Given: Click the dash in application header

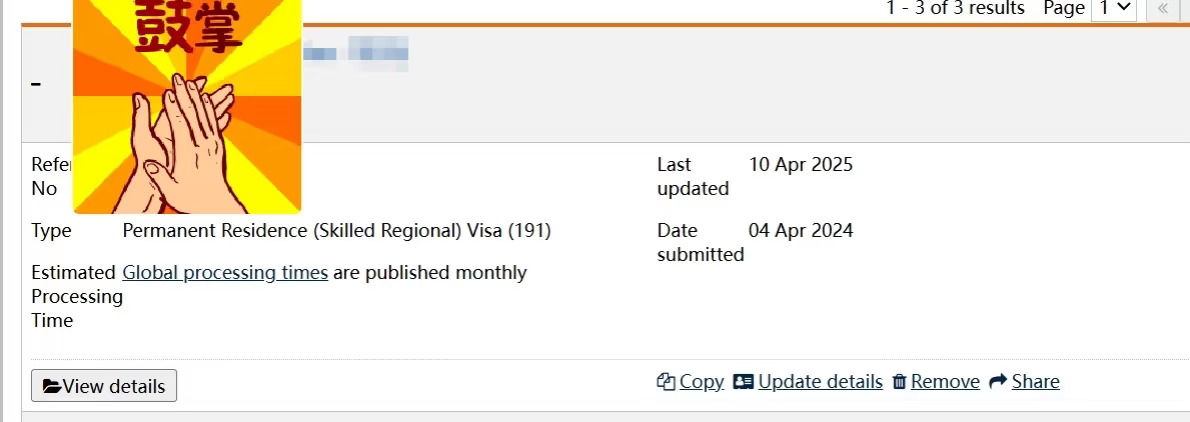Looking at the screenshot, I should pyautogui.click(x=36, y=83).
